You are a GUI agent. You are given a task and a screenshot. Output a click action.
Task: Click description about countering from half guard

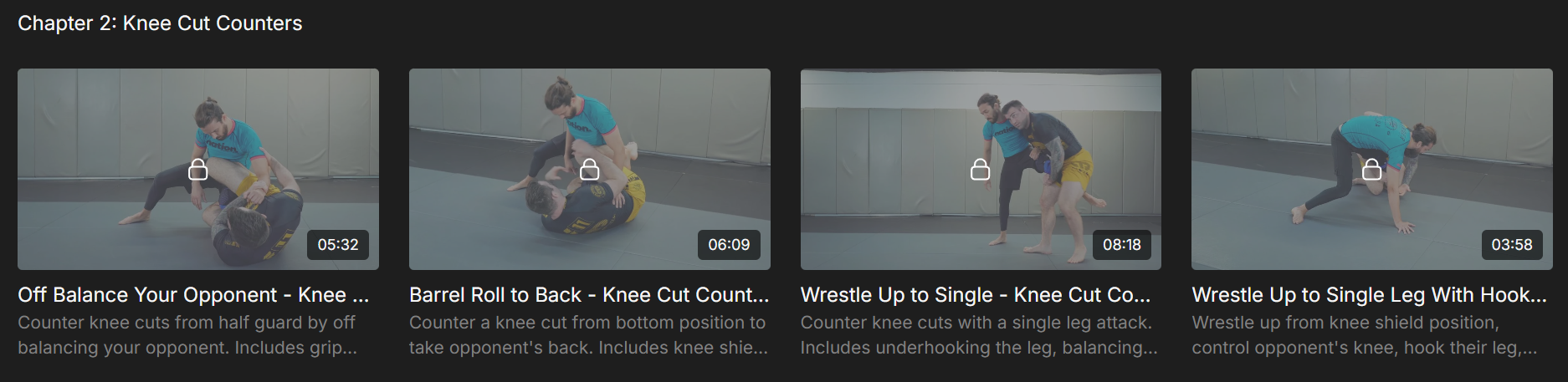[187, 335]
